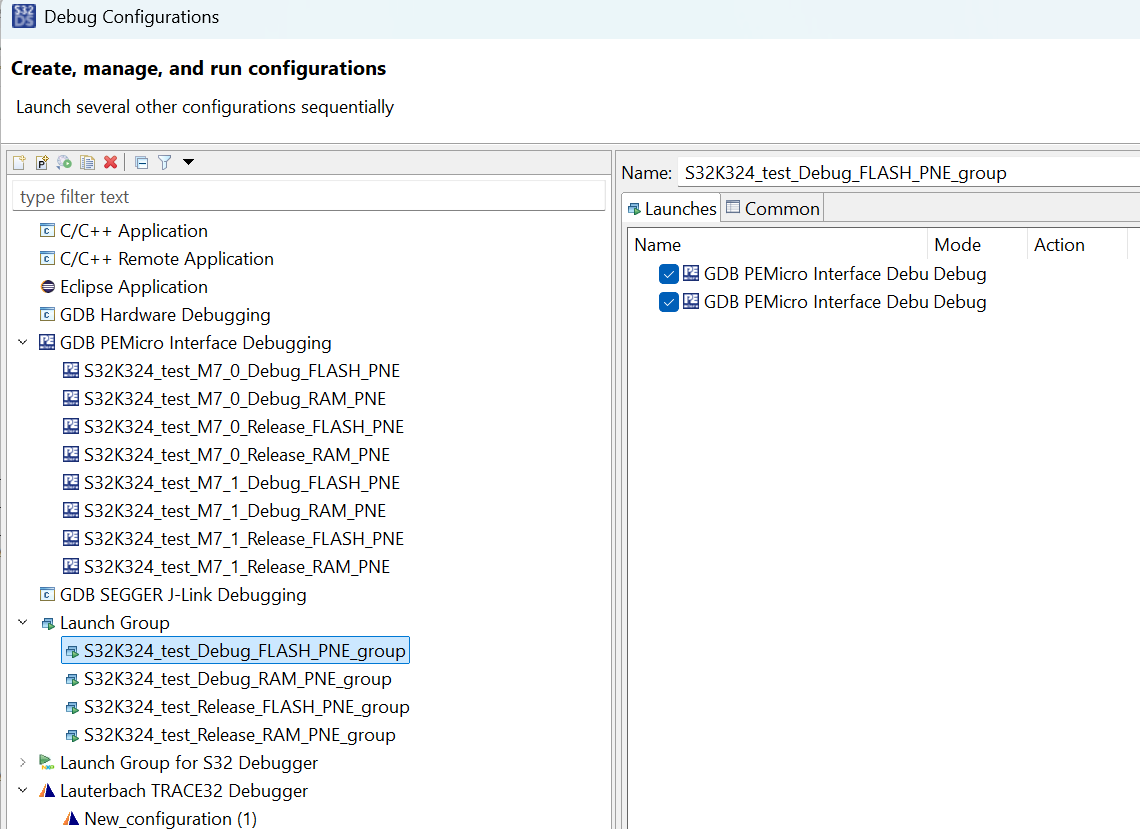
Task: Uncheck the second GDB PEMicro launch checkbox
Action: [x=669, y=302]
